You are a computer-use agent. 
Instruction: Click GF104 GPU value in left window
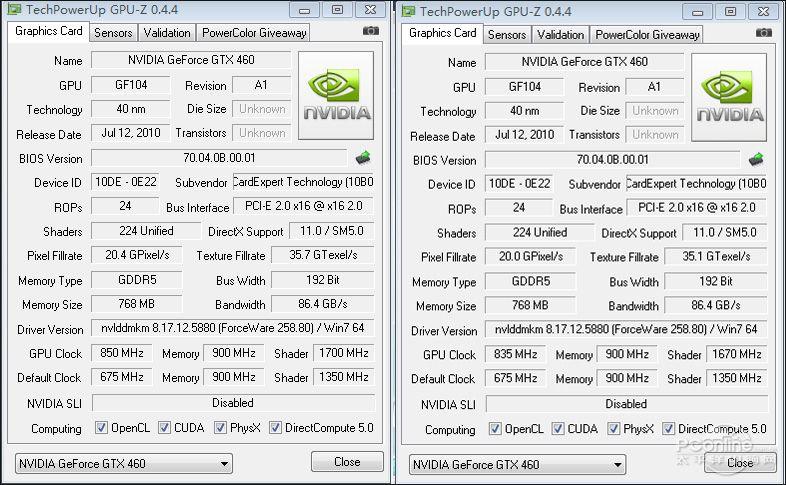pyautogui.click(x=131, y=85)
